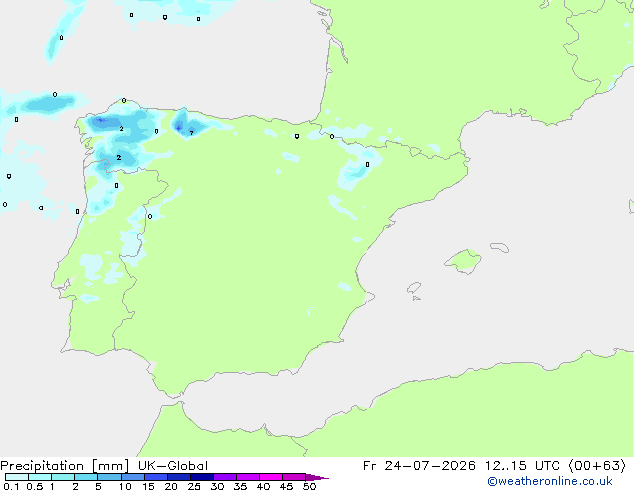Click the "Fr 24-07-2026" forecast date
This screenshot has width=634, height=490.
point(419,466)
